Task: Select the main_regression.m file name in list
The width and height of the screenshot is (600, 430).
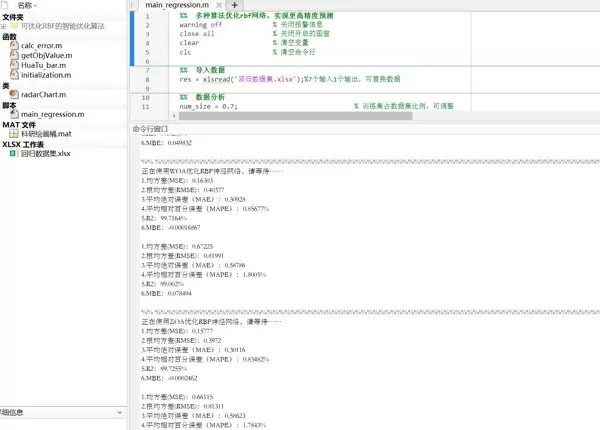Action: 52,114
